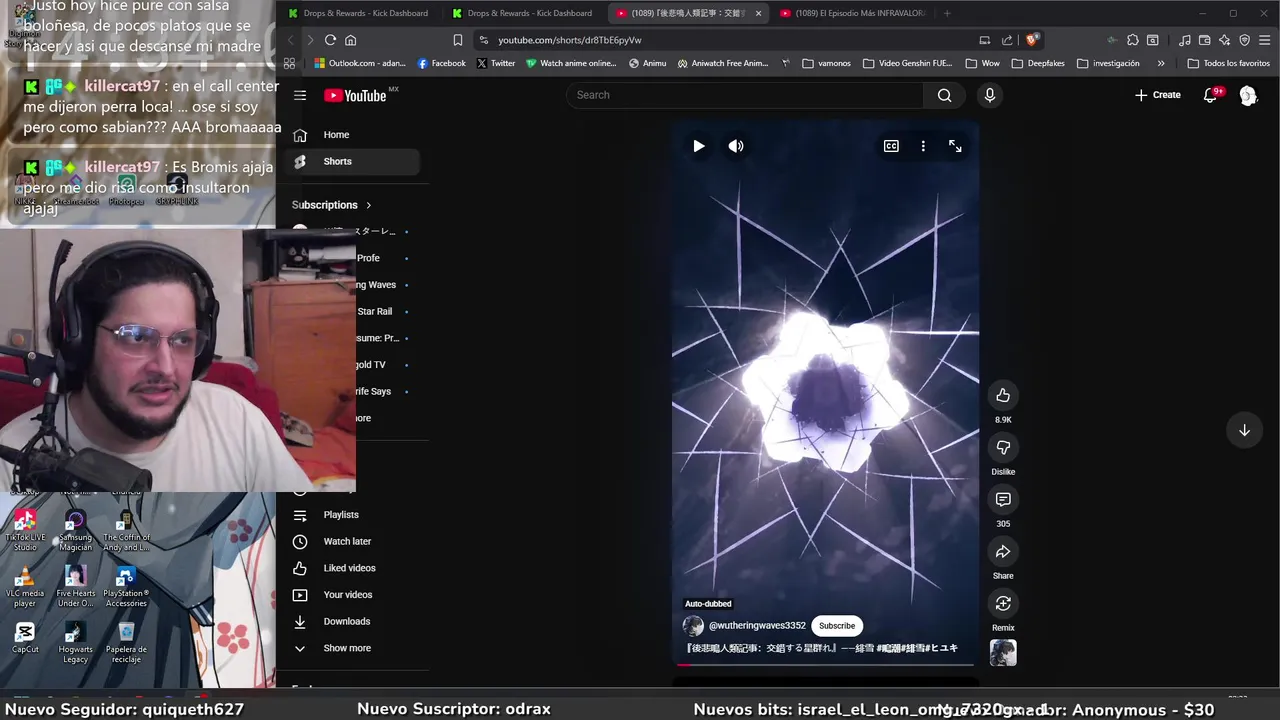Mute the Short's volume speaker
1280x720 pixels.
[x=736, y=146]
